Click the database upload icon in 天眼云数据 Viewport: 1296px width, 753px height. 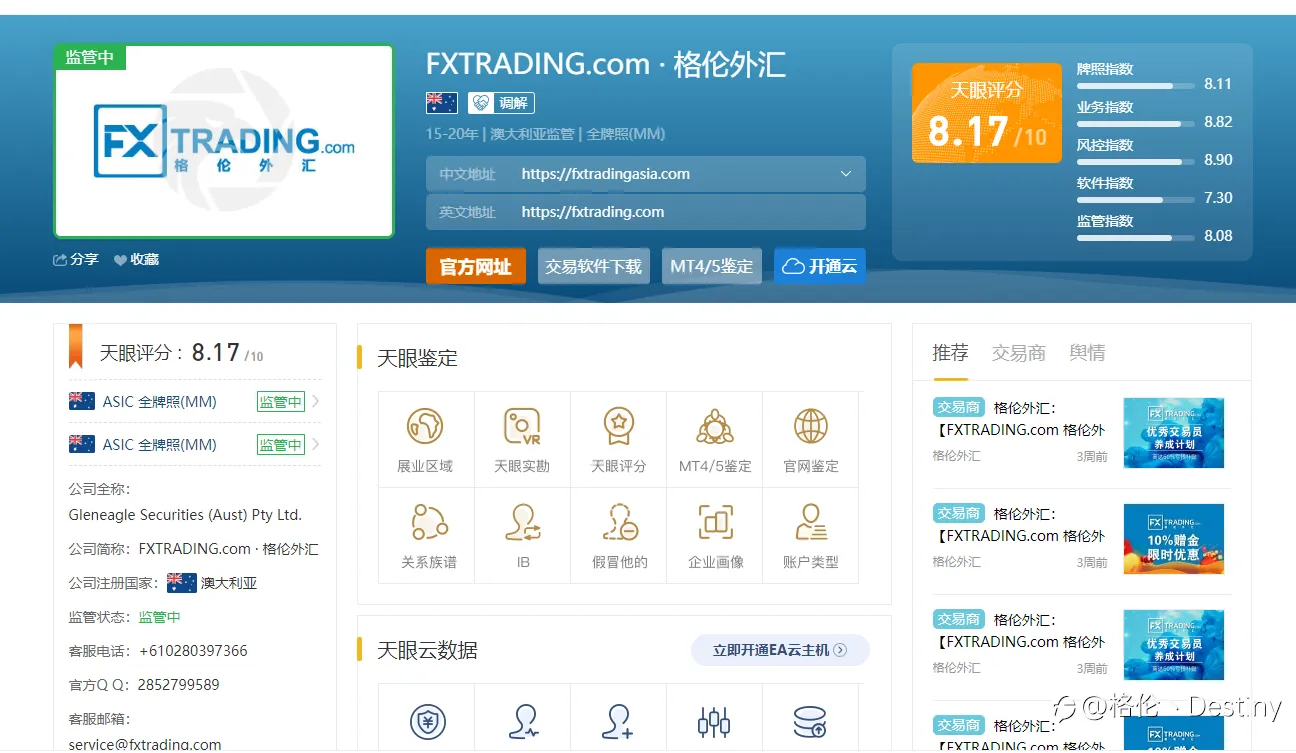(x=810, y=721)
